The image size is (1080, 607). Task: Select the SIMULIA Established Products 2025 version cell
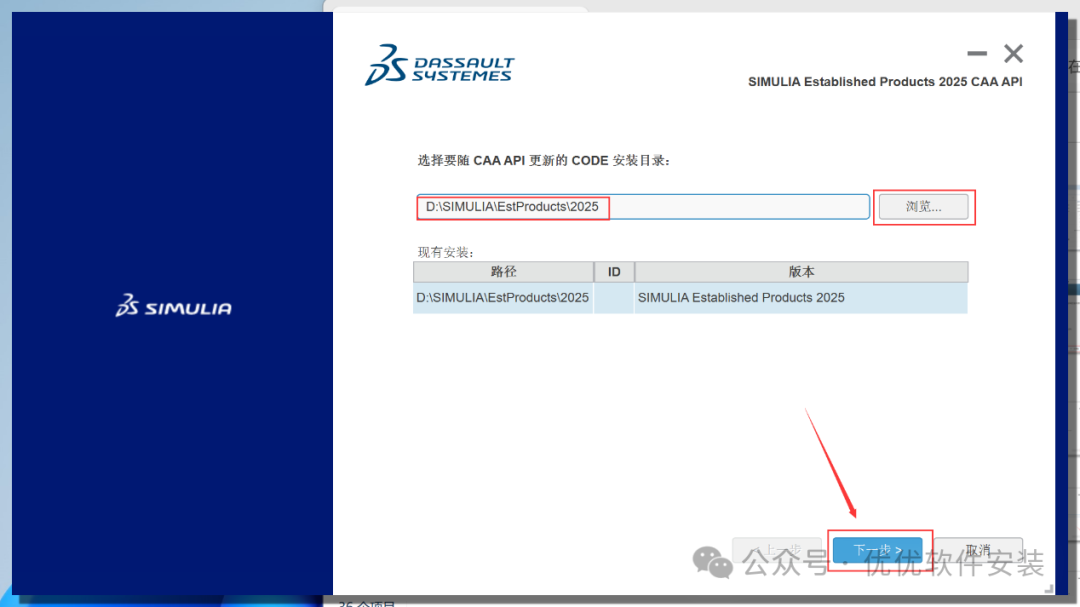741,298
